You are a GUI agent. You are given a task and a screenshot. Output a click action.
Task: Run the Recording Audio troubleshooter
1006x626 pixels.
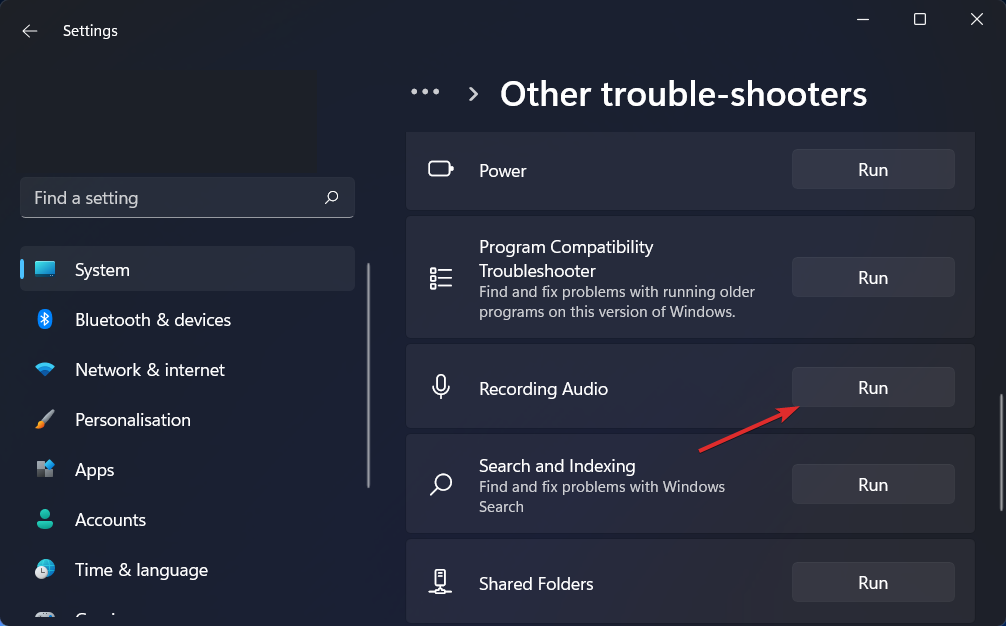(x=873, y=388)
